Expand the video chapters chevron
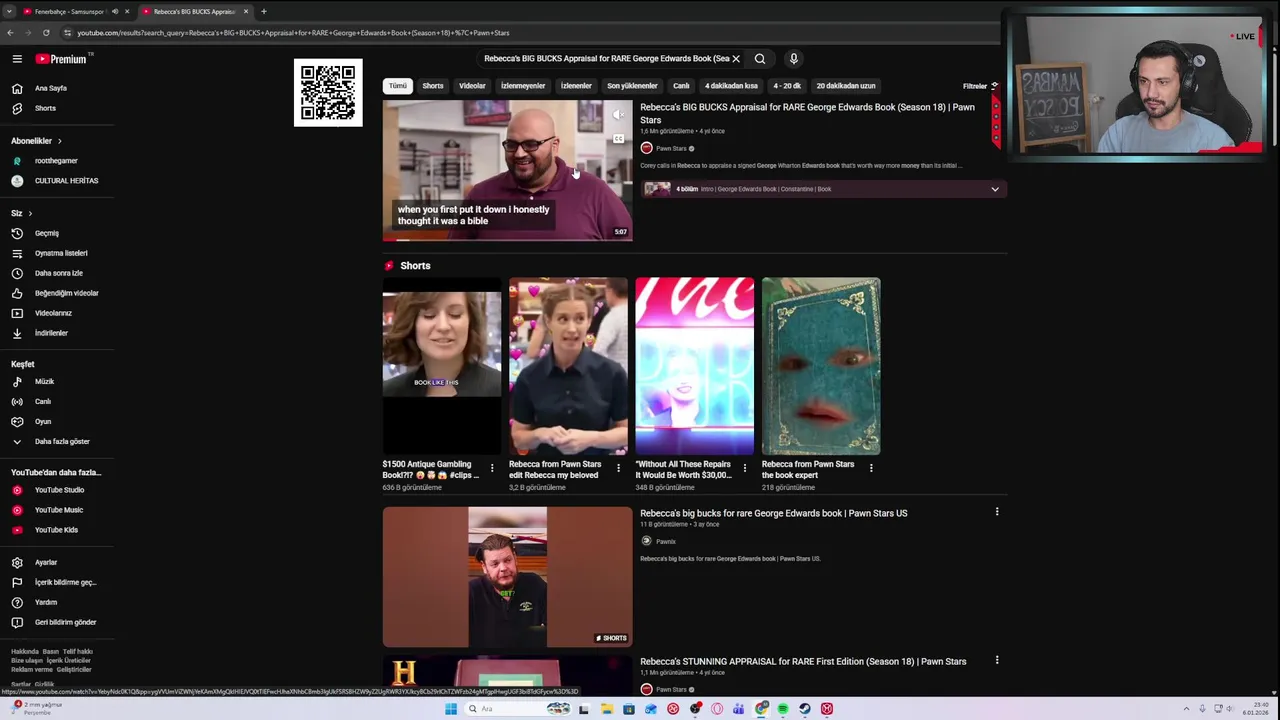The width and height of the screenshot is (1280, 720). (x=995, y=189)
